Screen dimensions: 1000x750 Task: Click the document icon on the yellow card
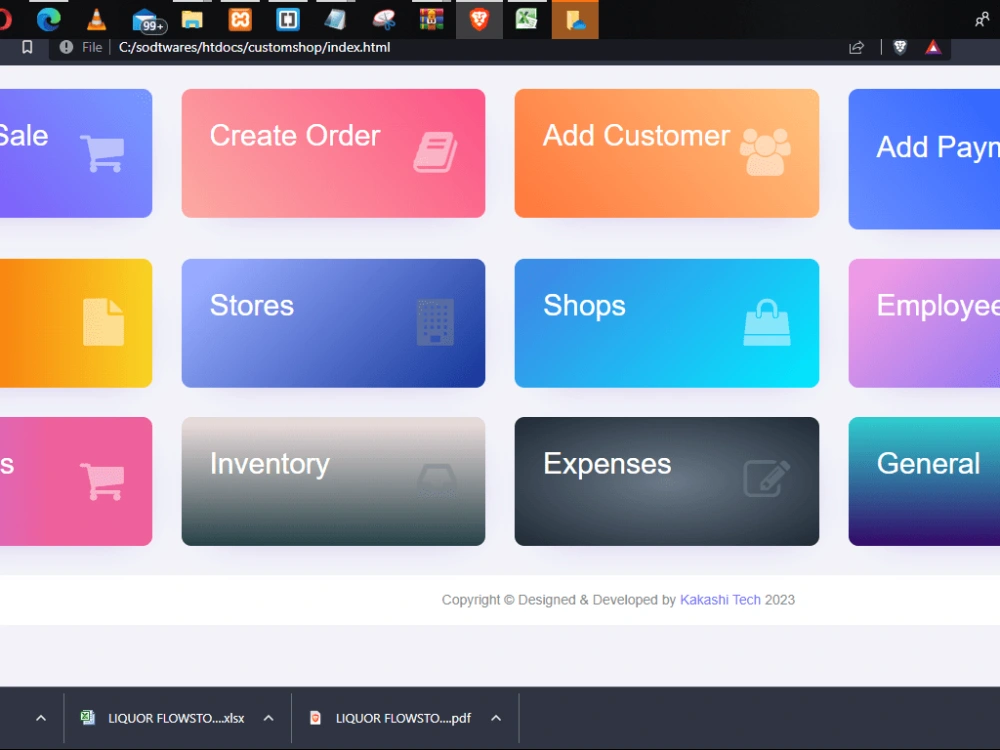(103, 322)
